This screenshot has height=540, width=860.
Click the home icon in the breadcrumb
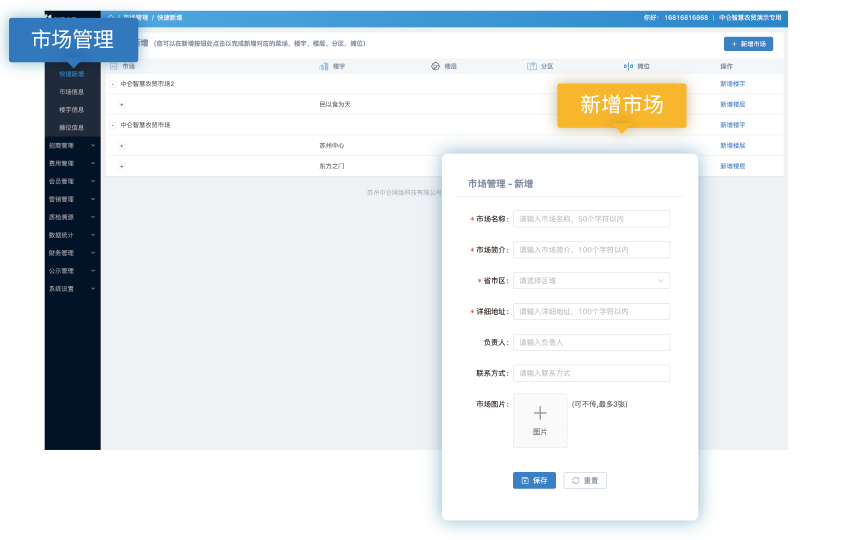111,18
